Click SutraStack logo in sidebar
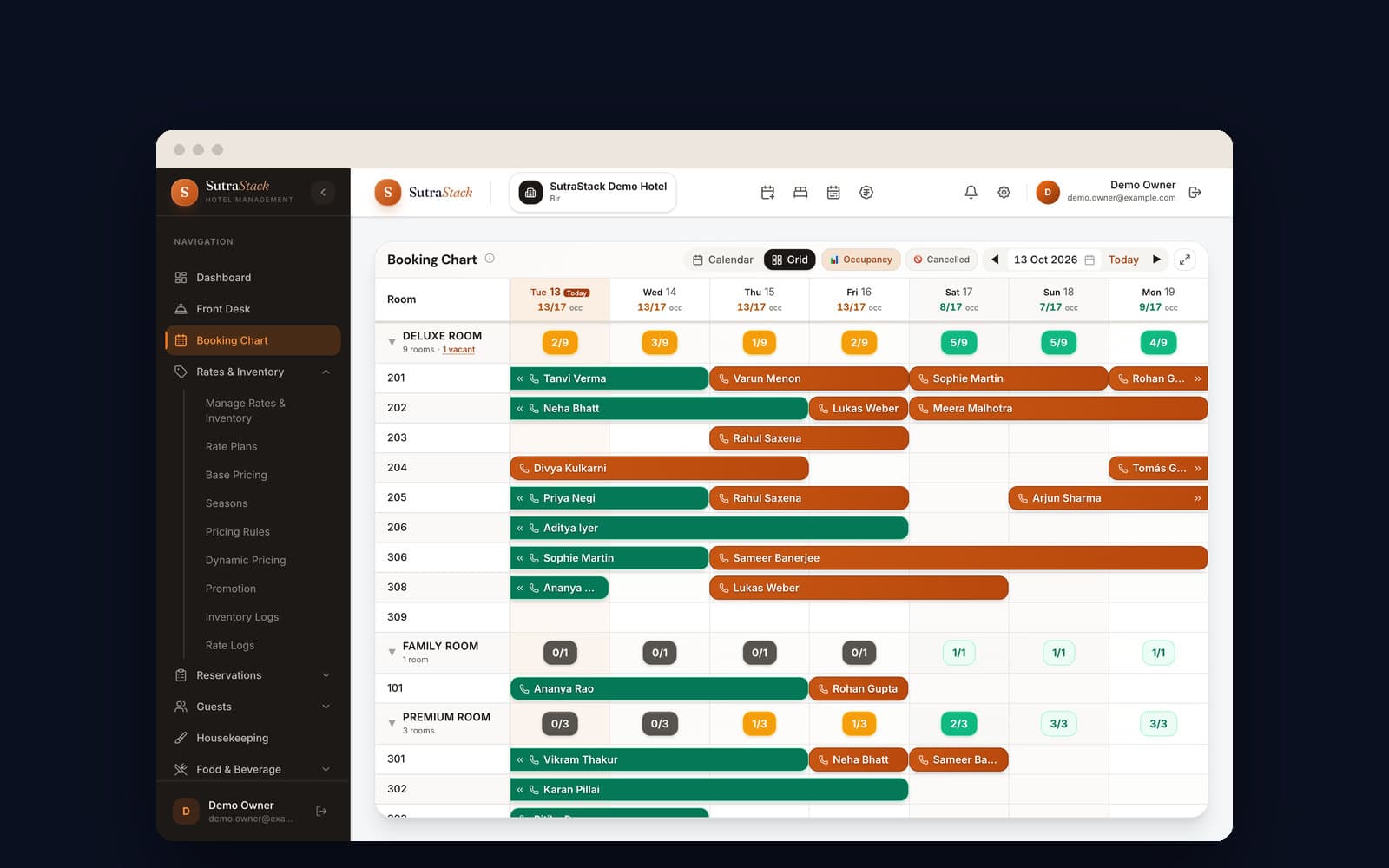 tap(233, 192)
